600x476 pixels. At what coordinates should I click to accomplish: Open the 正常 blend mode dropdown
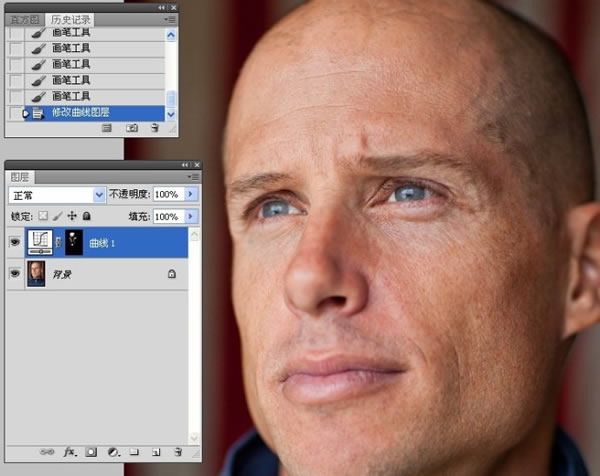(x=57, y=195)
